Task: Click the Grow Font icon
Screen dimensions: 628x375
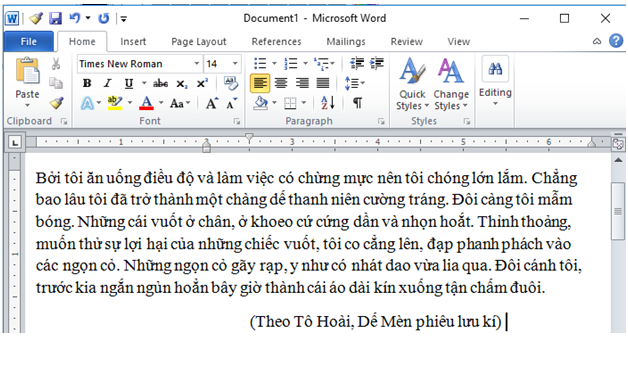Action: coord(212,103)
